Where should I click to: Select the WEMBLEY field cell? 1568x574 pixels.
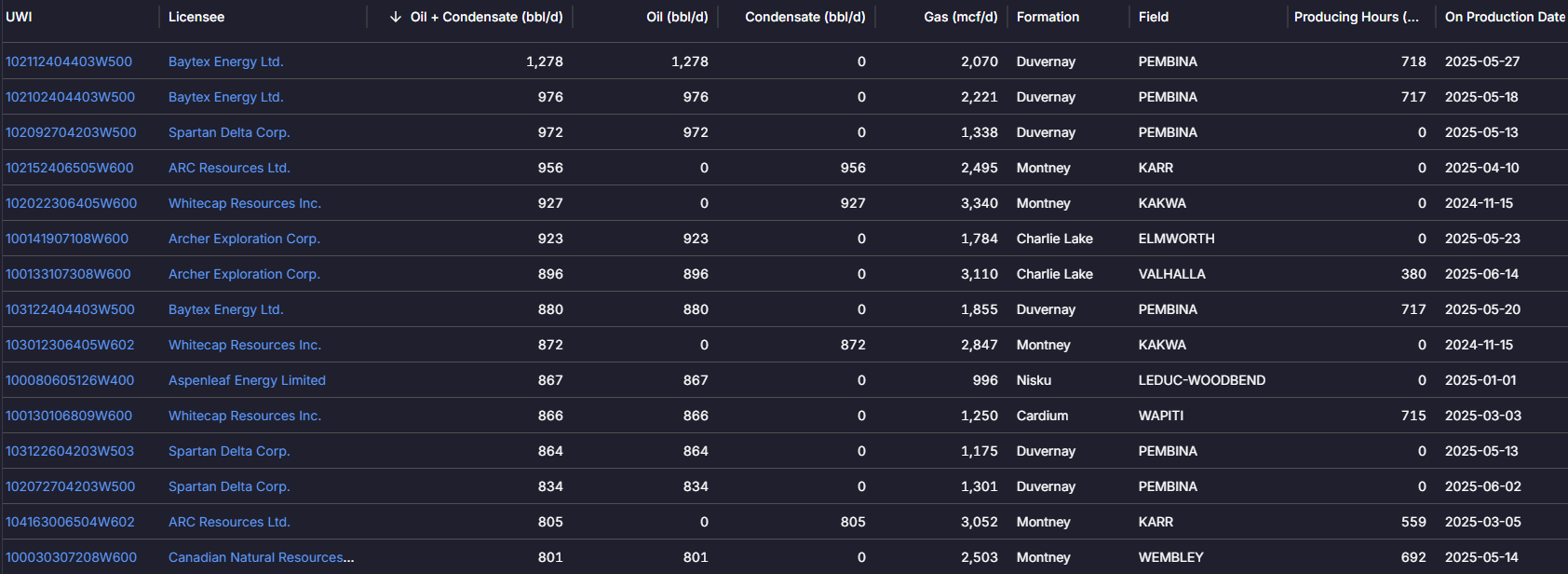click(x=1171, y=557)
